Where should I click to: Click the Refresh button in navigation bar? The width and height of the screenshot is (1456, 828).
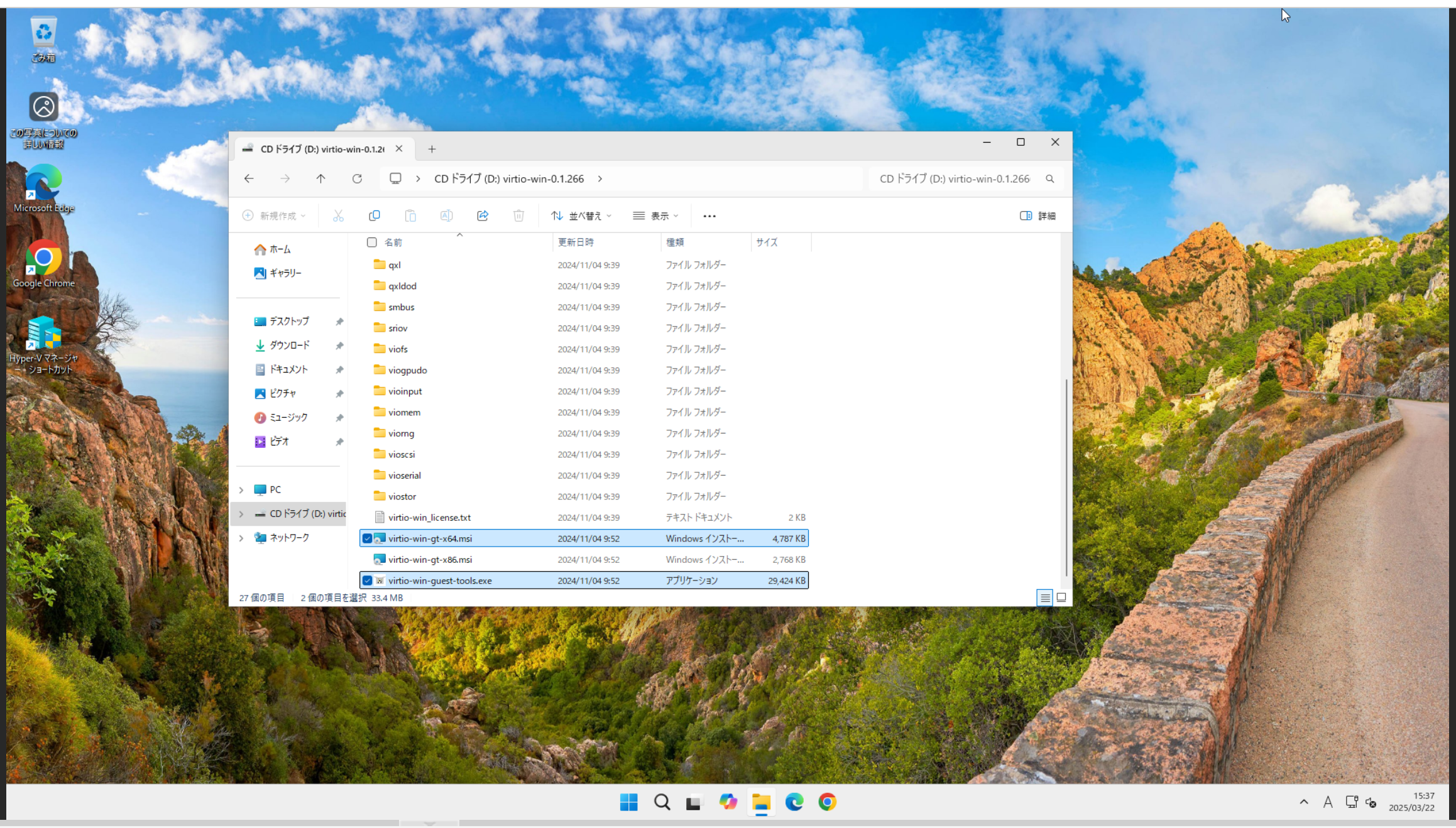(357, 178)
